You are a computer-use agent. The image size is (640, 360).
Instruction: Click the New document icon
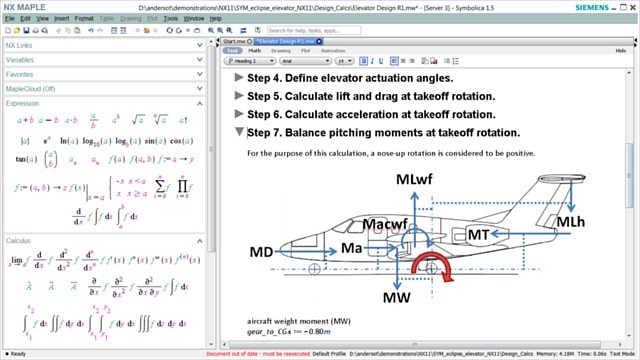click(8, 31)
